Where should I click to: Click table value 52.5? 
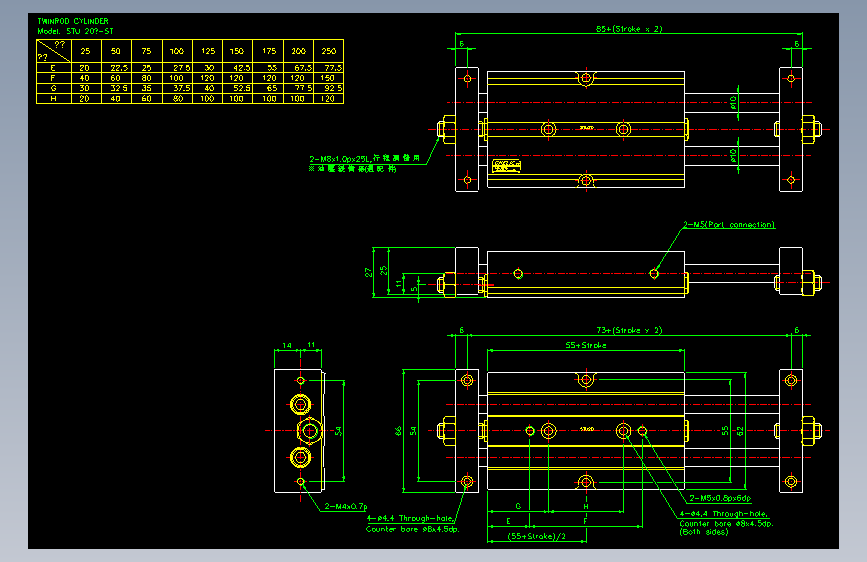point(242,89)
